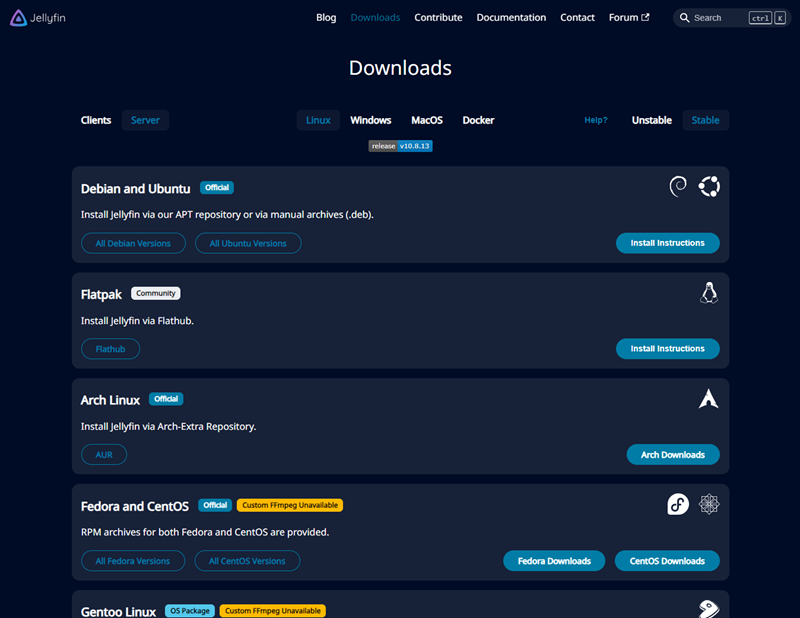Image resolution: width=800 pixels, height=618 pixels.
Task: Open the All Fedora Versions link
Action: tap(133, 561)
